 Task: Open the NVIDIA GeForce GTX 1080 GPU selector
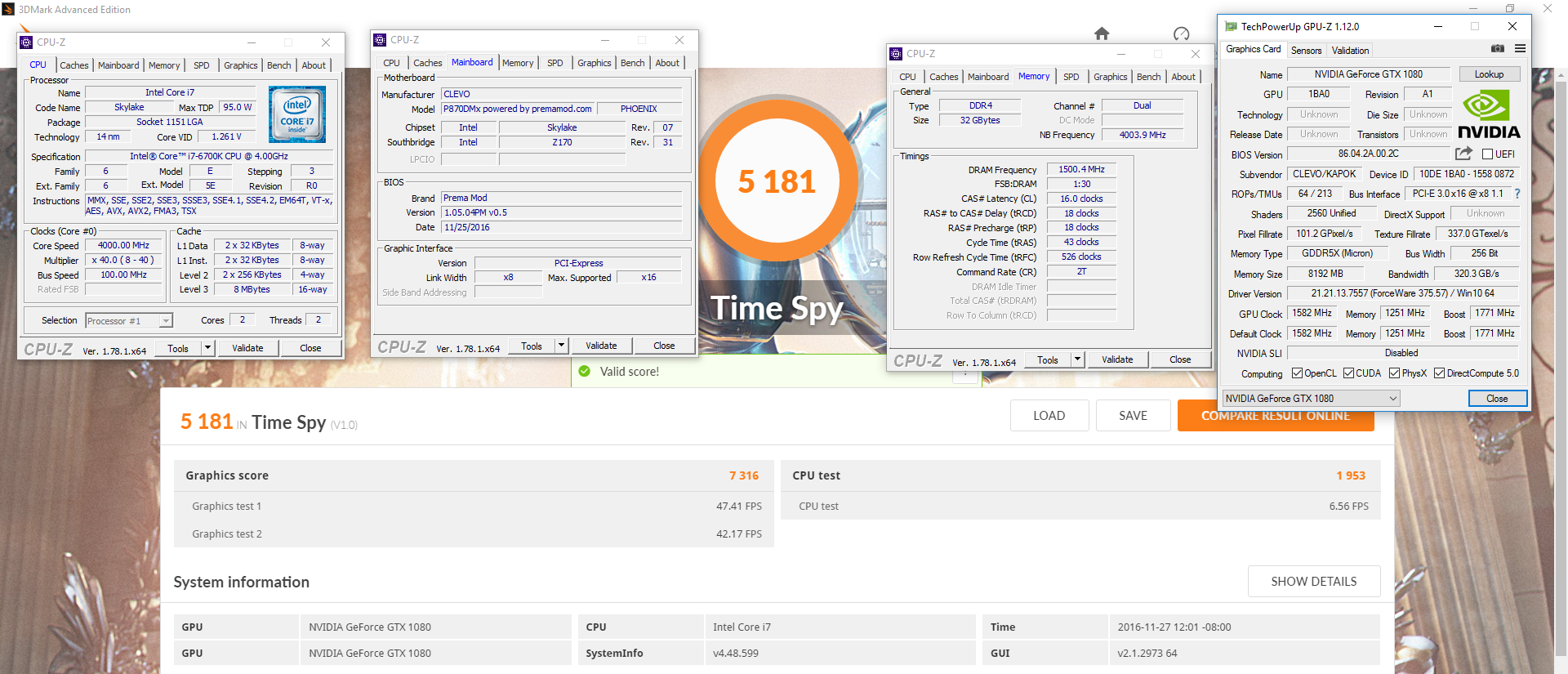coord(1311,399)
